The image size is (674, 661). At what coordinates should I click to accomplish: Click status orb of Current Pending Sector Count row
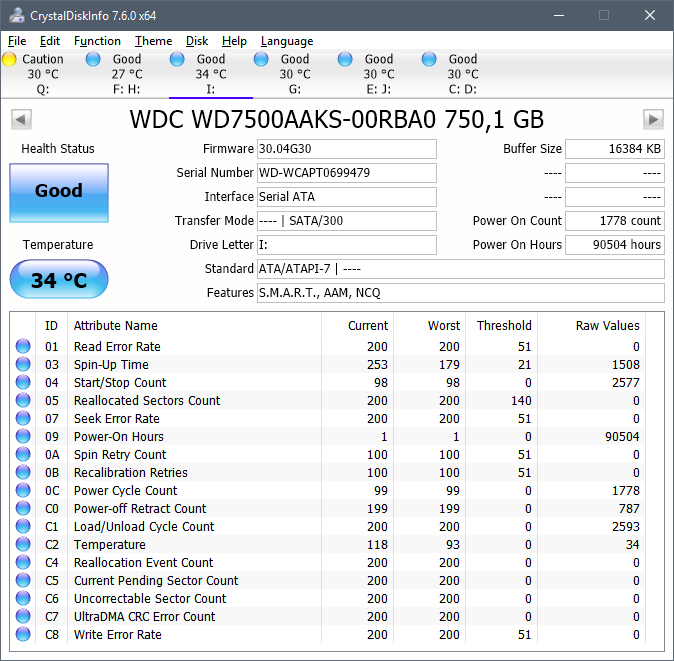[23, 581]
